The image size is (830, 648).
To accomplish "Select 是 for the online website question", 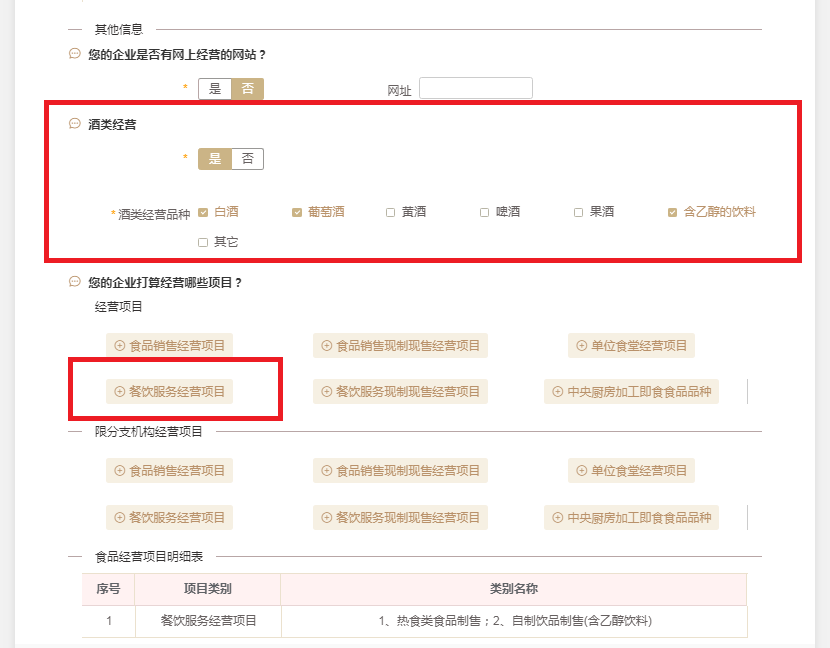I will pos(215,88).
